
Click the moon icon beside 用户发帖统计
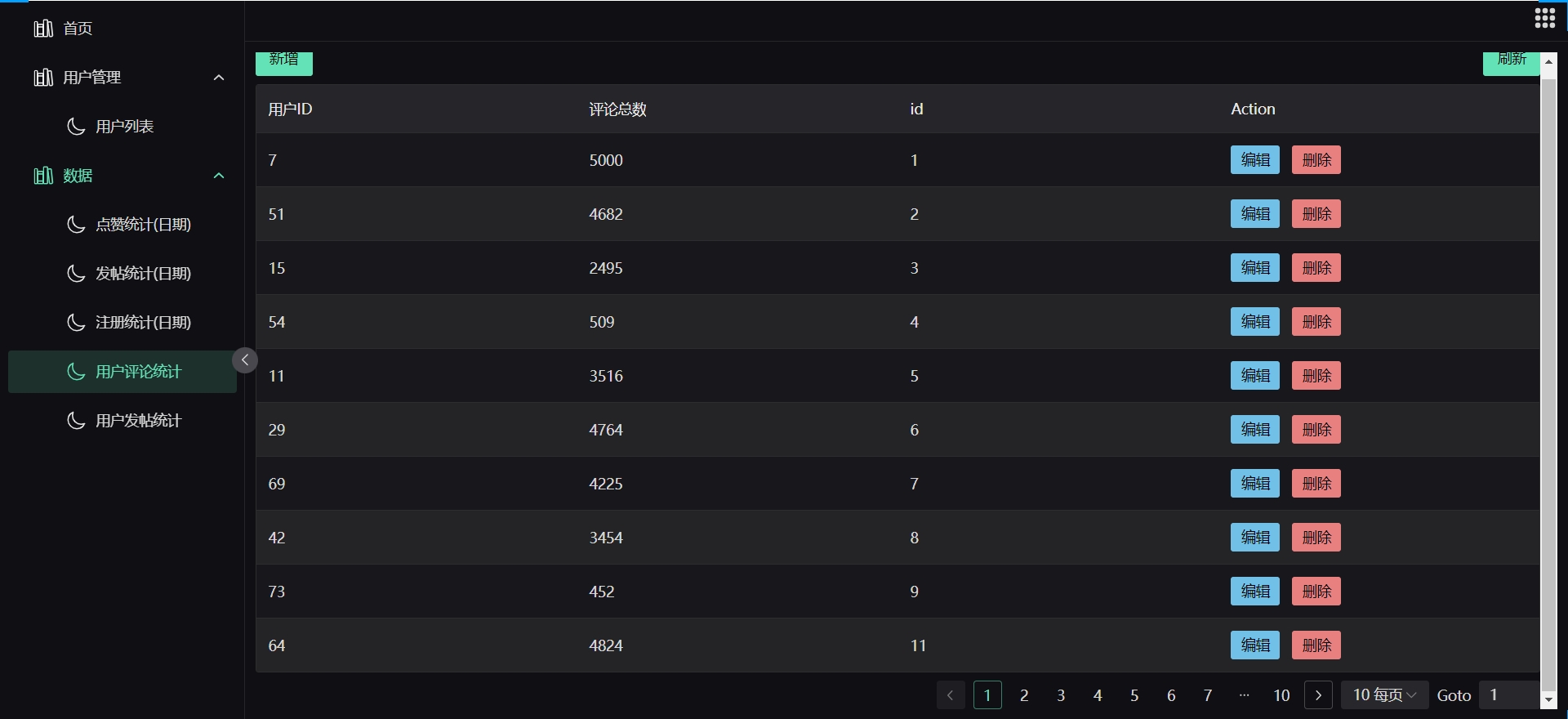pyautogui.click(x=76, y=421)
